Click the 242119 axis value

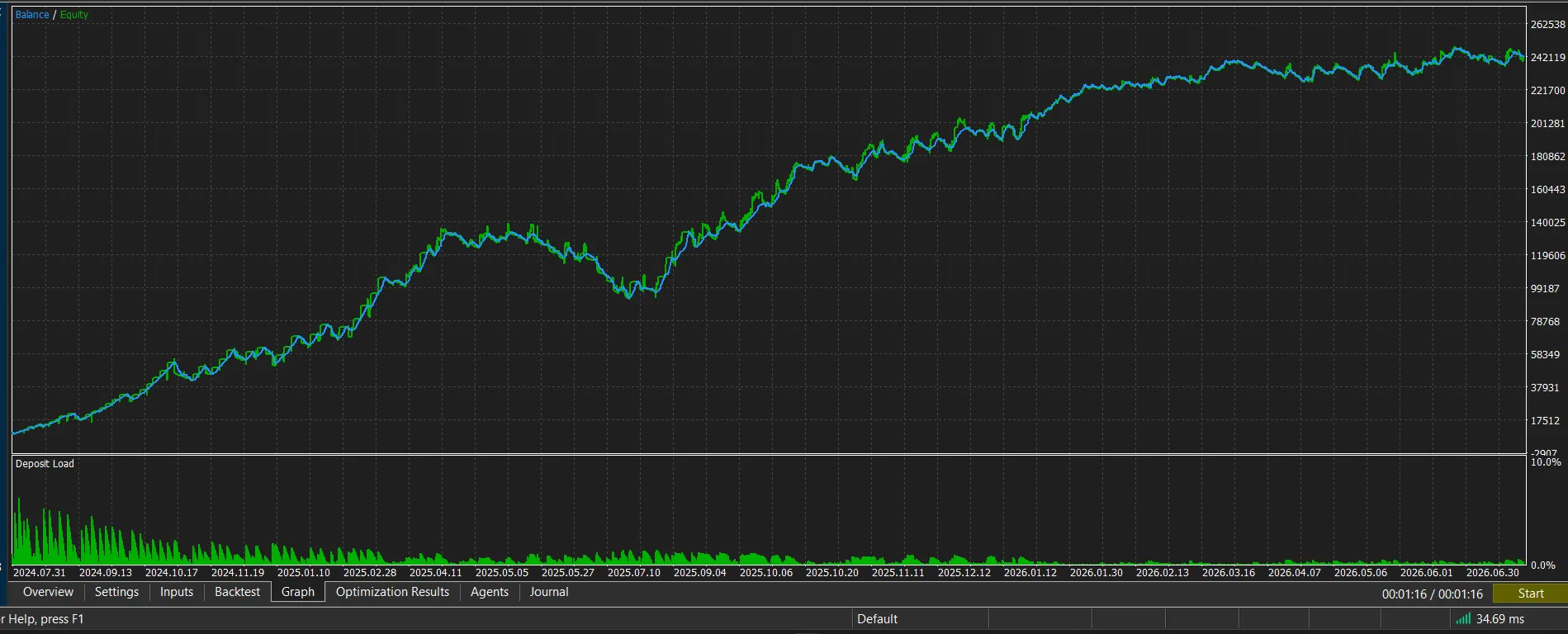click(1548, 58)
